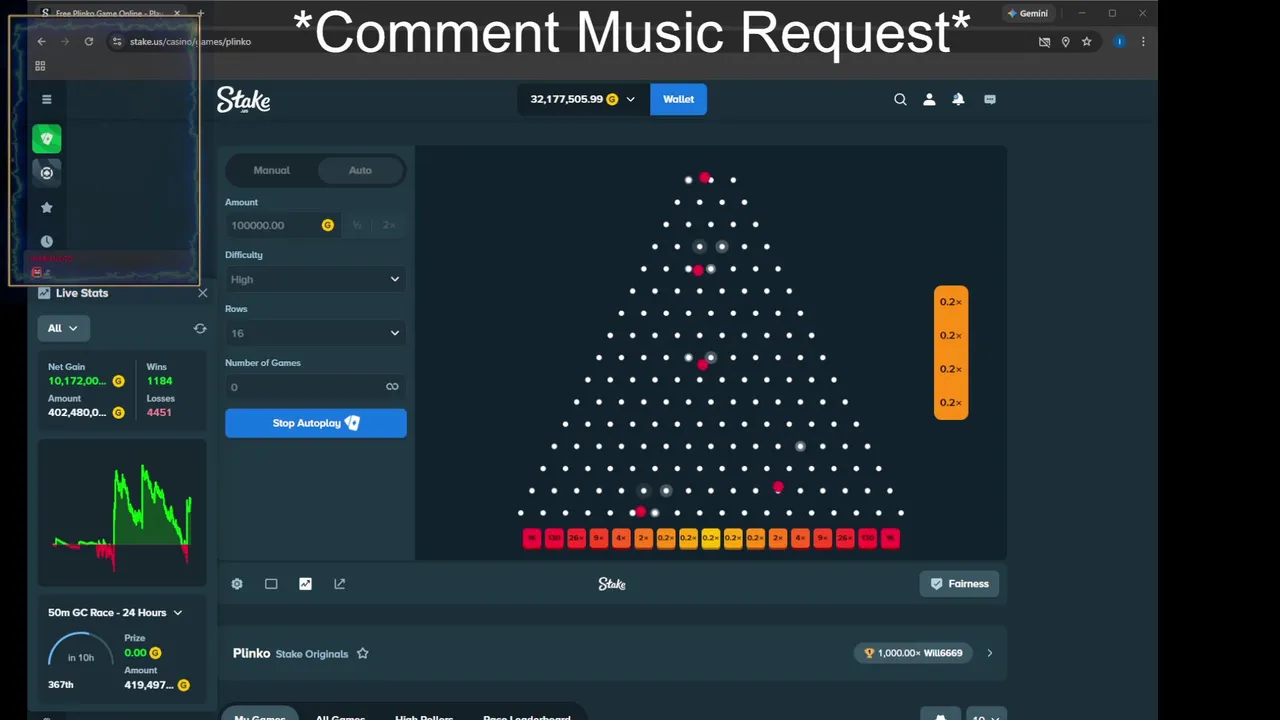Click the Net Gain value
1280x720 pixels.
point(77,381)
